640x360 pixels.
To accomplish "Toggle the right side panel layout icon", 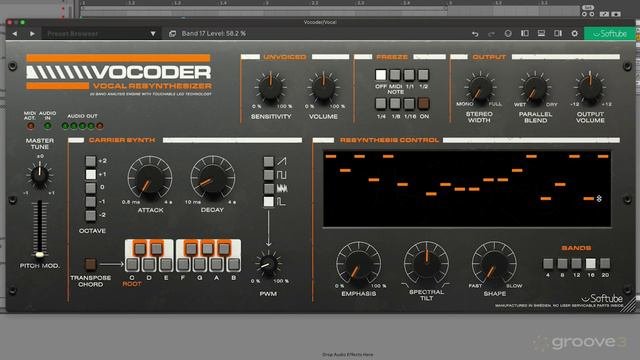I will 558,33.
